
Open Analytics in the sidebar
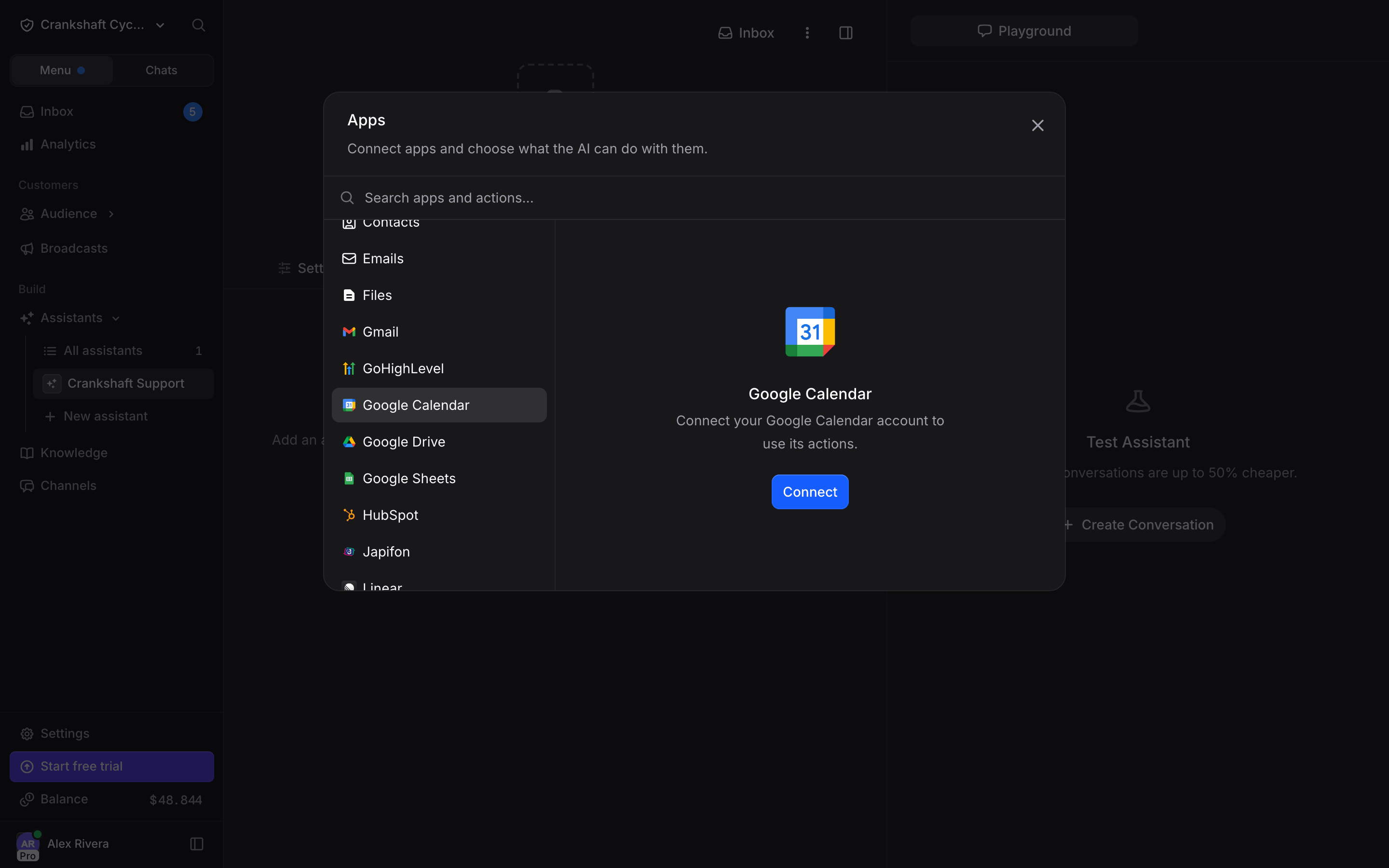[x=112, y=144]
